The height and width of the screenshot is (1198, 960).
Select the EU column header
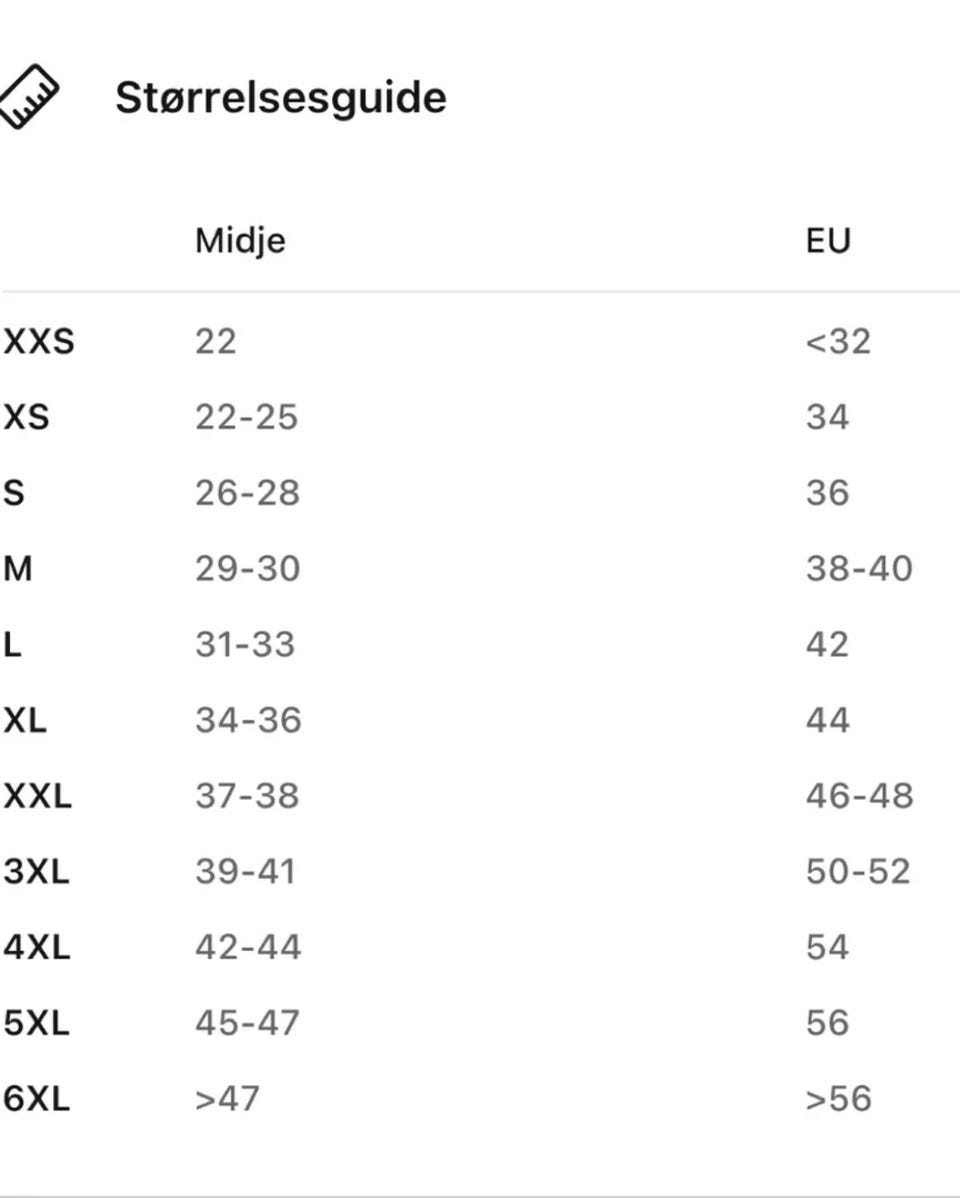coord(828,241)
